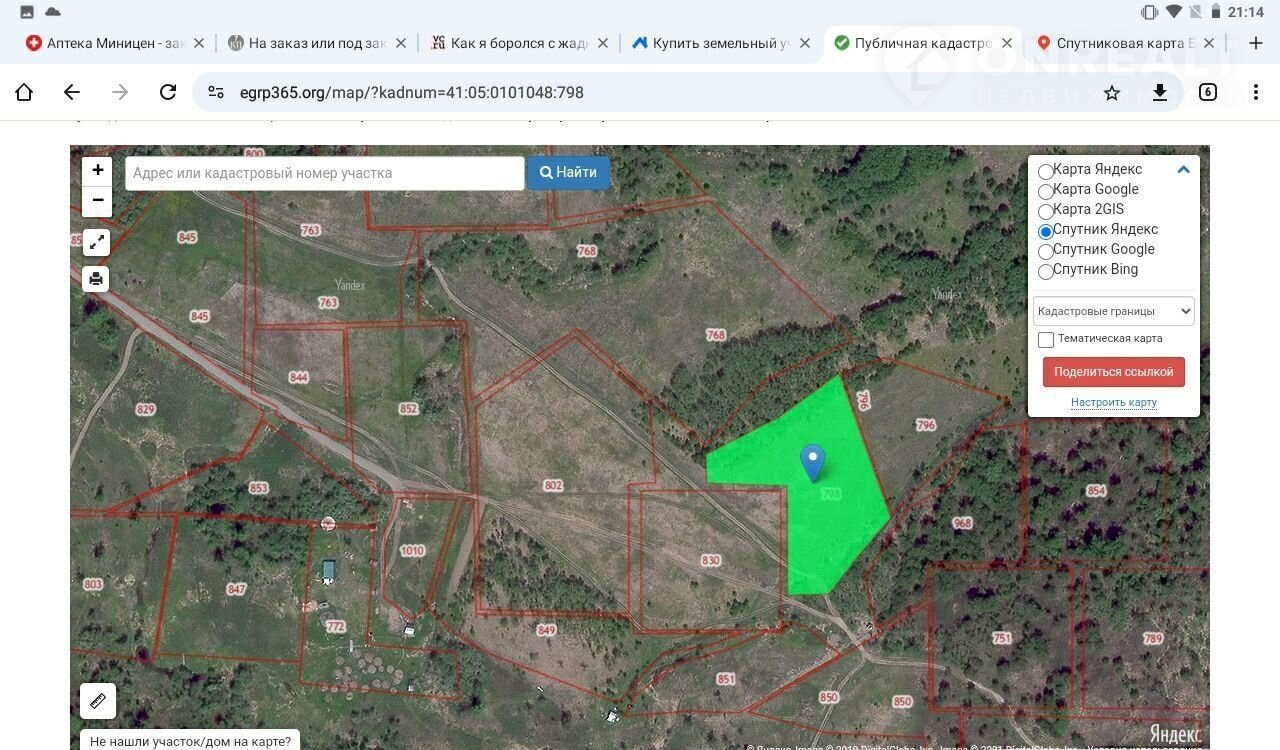Bookmark the page with star icon

coord(1112,92)
